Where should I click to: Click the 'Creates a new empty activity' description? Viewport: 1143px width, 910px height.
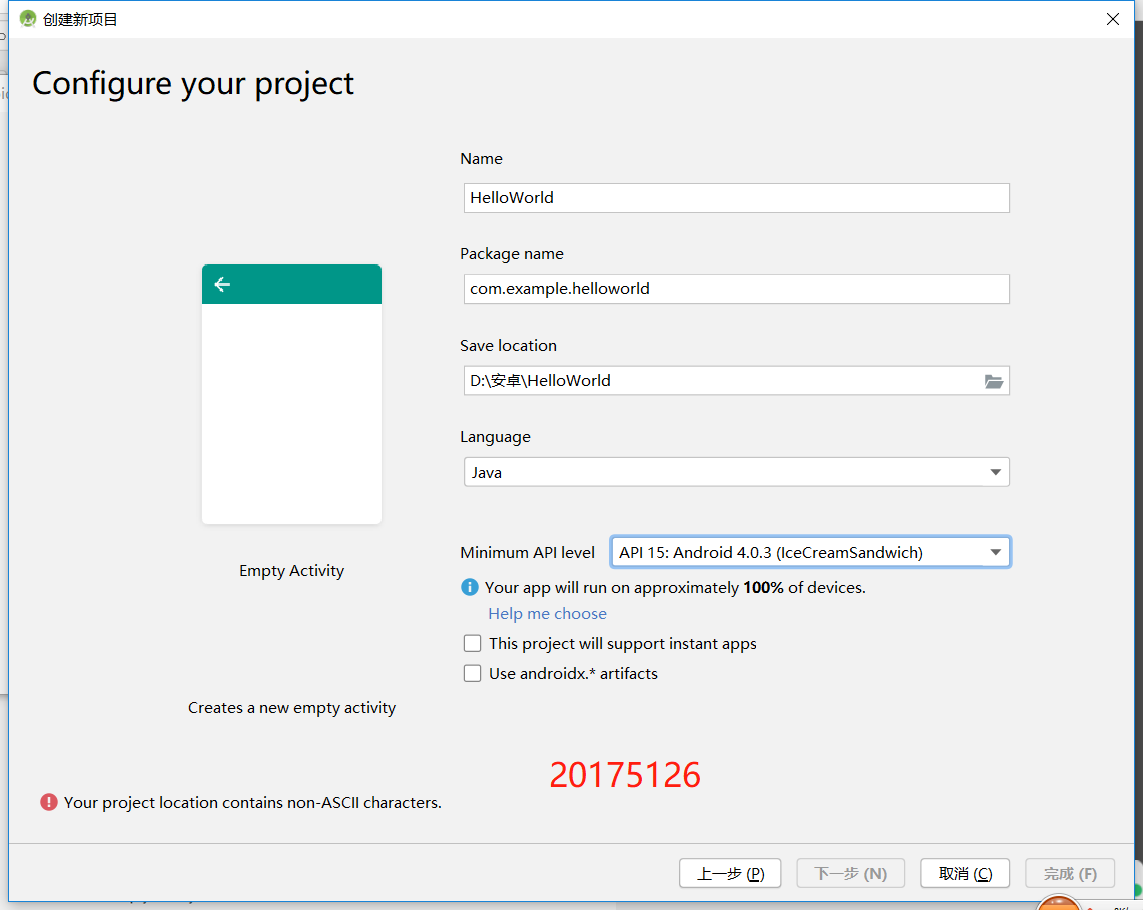pos(292,707)
